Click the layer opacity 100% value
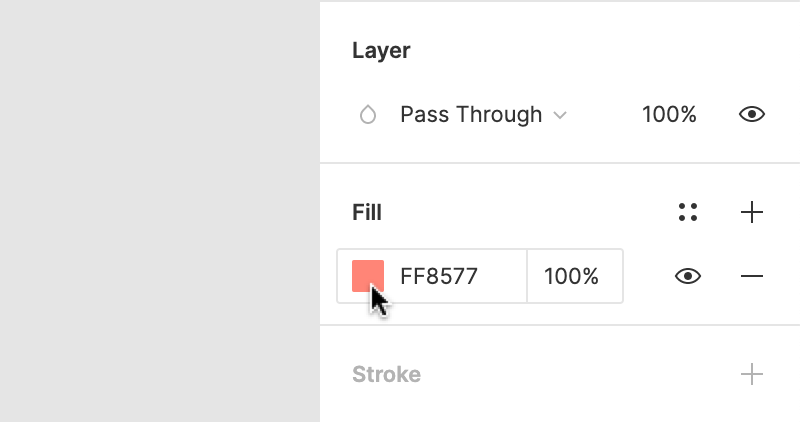The image size is (800, 422). [669, 114]
